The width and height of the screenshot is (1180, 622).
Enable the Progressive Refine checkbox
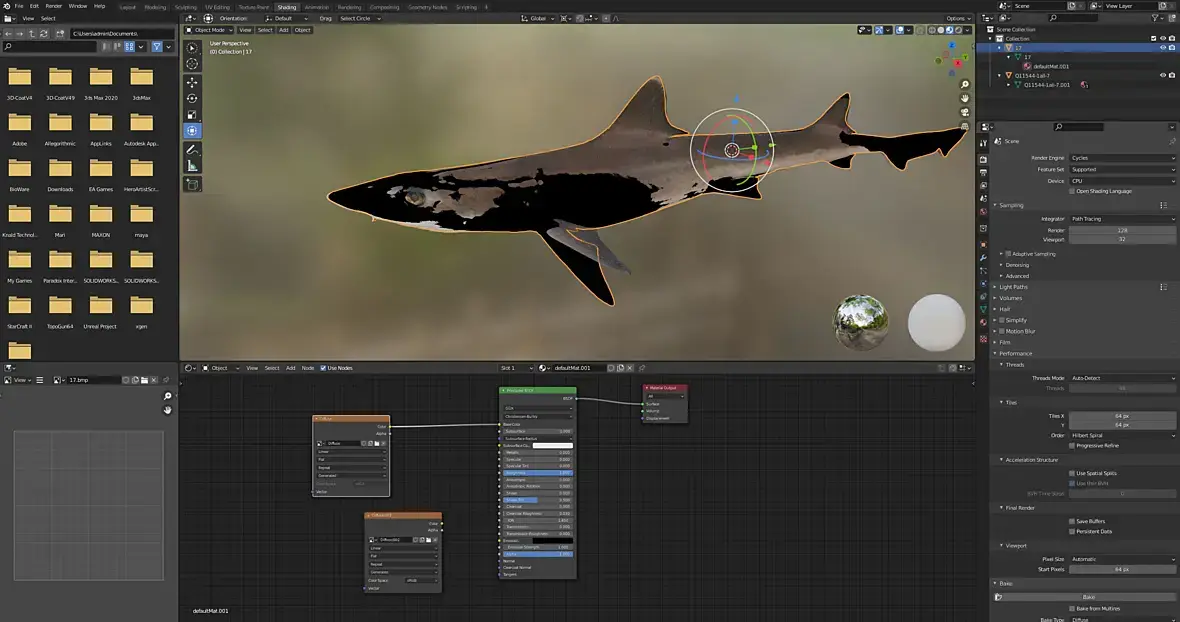click(1073, 445)
